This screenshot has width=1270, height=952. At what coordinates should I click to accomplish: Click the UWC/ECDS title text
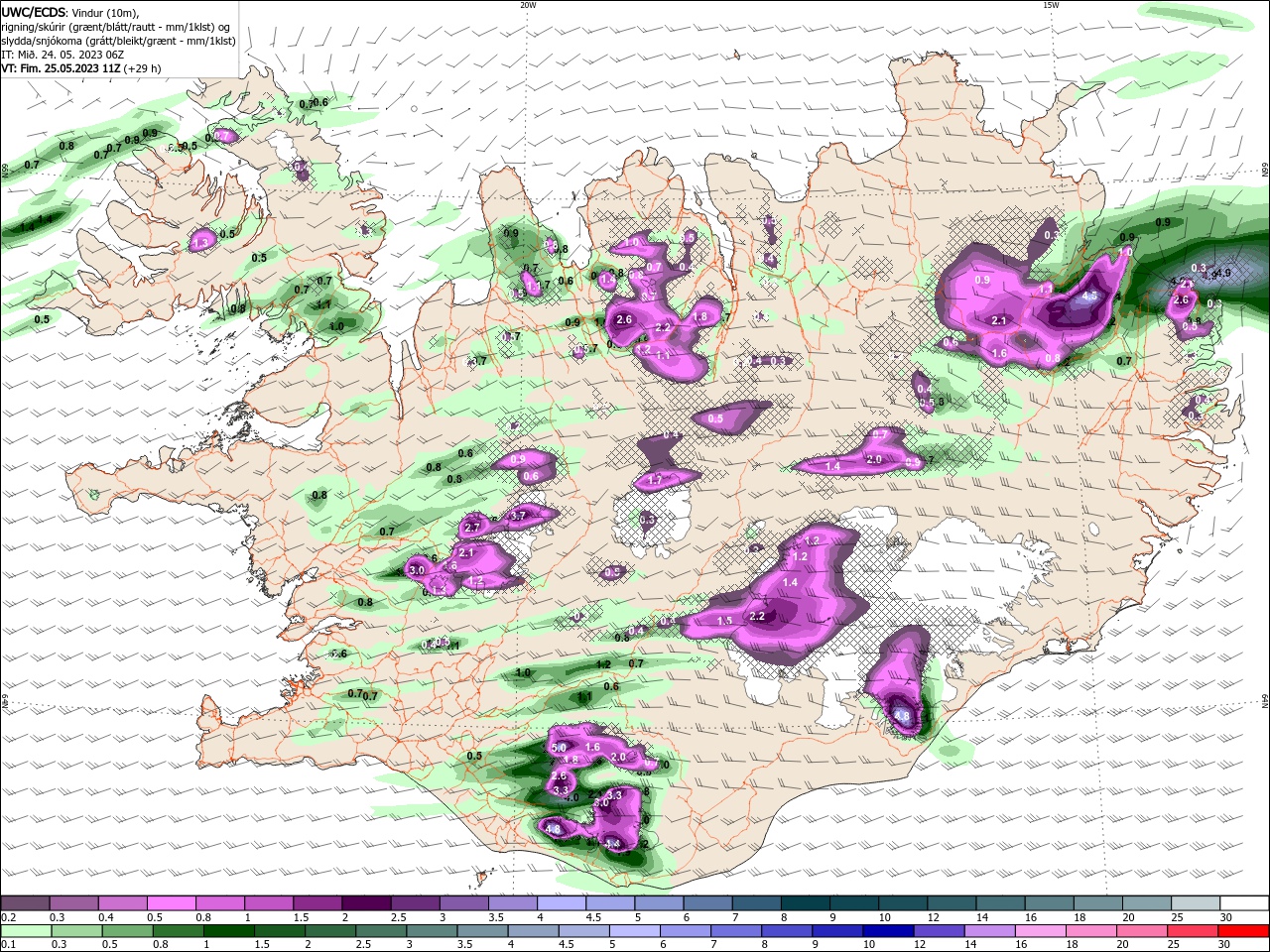[x=35, y=12]
